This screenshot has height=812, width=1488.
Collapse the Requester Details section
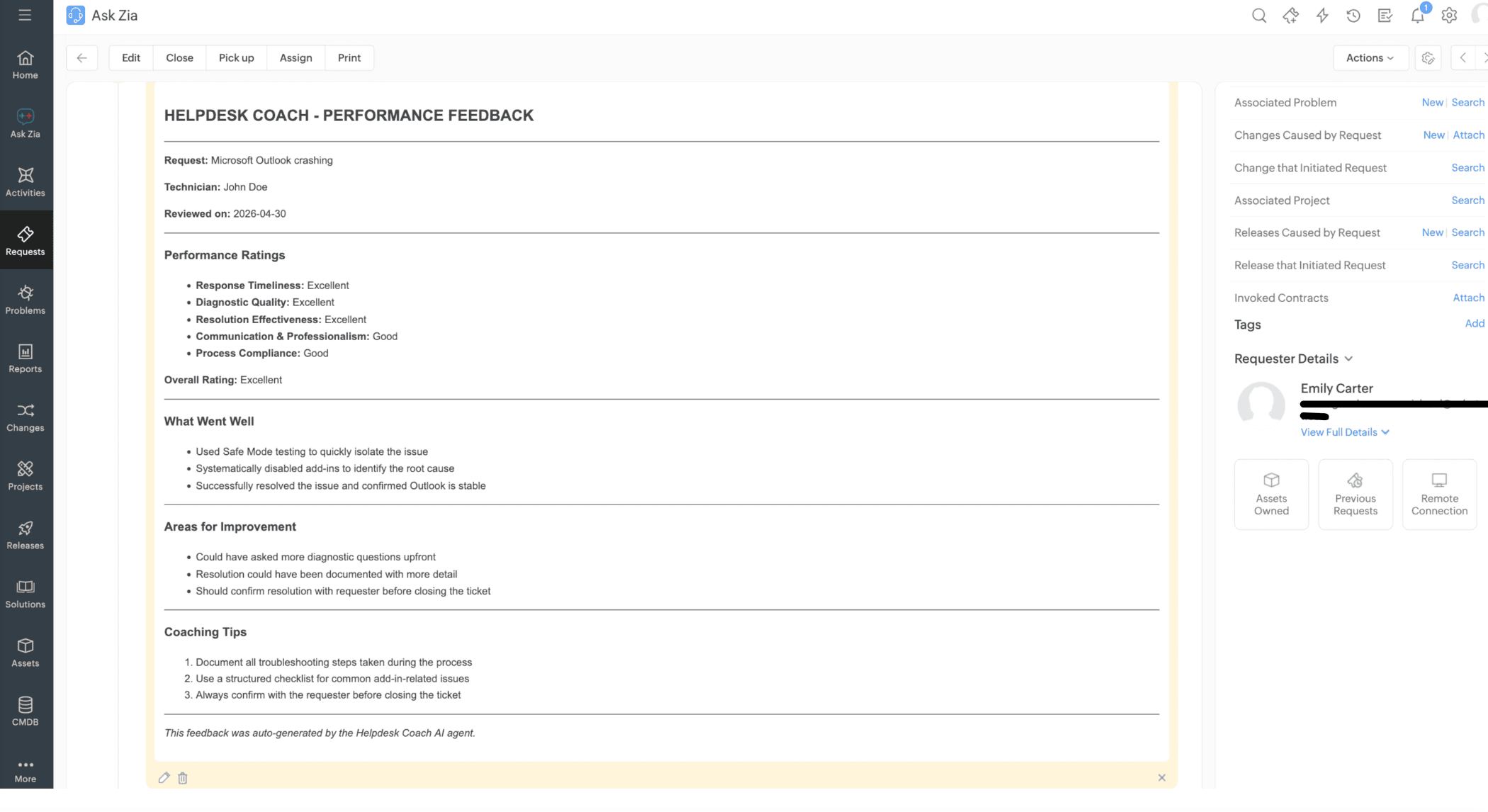(1348, 359)
